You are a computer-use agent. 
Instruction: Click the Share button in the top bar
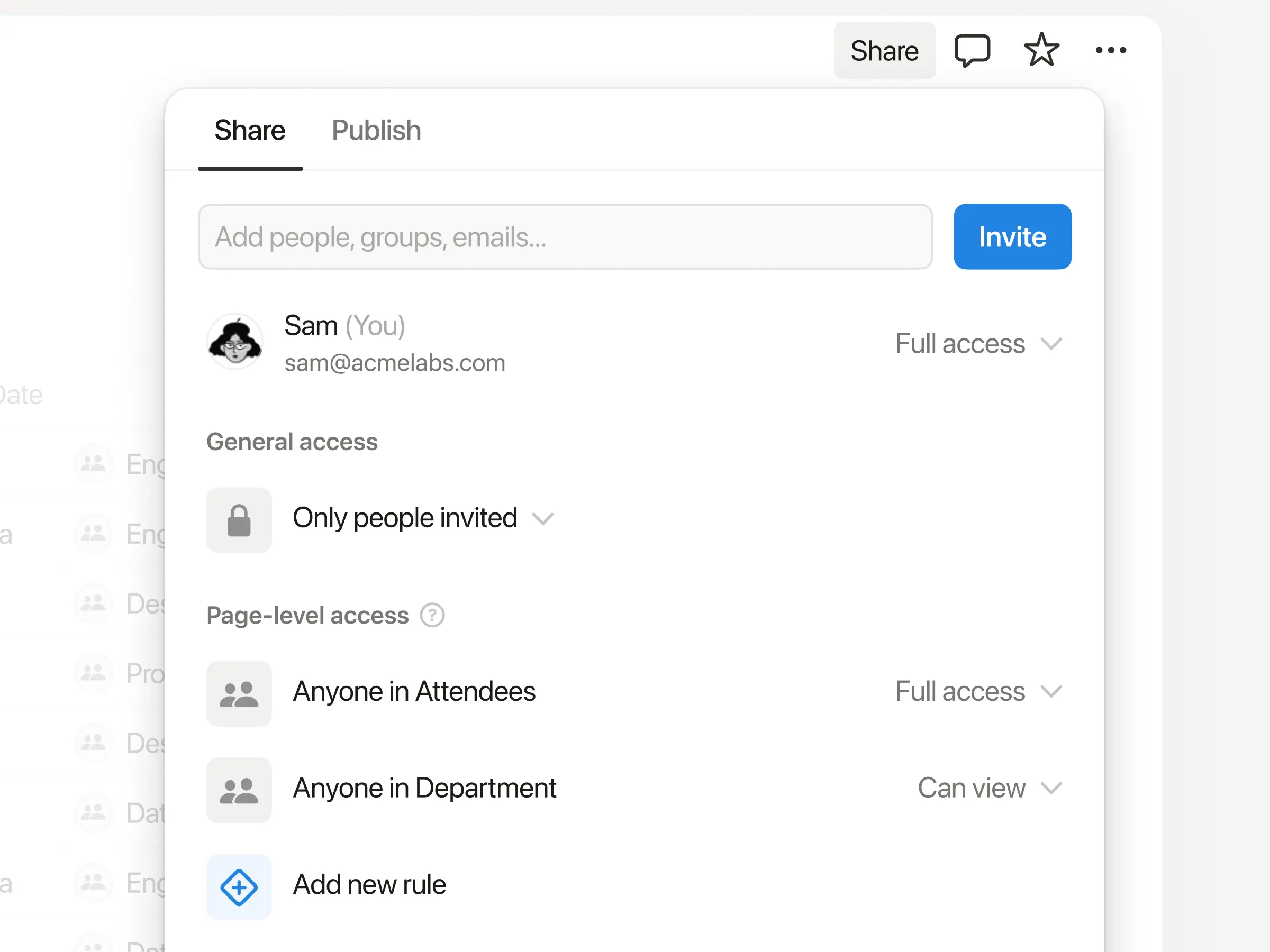click(x=884, y=50)
